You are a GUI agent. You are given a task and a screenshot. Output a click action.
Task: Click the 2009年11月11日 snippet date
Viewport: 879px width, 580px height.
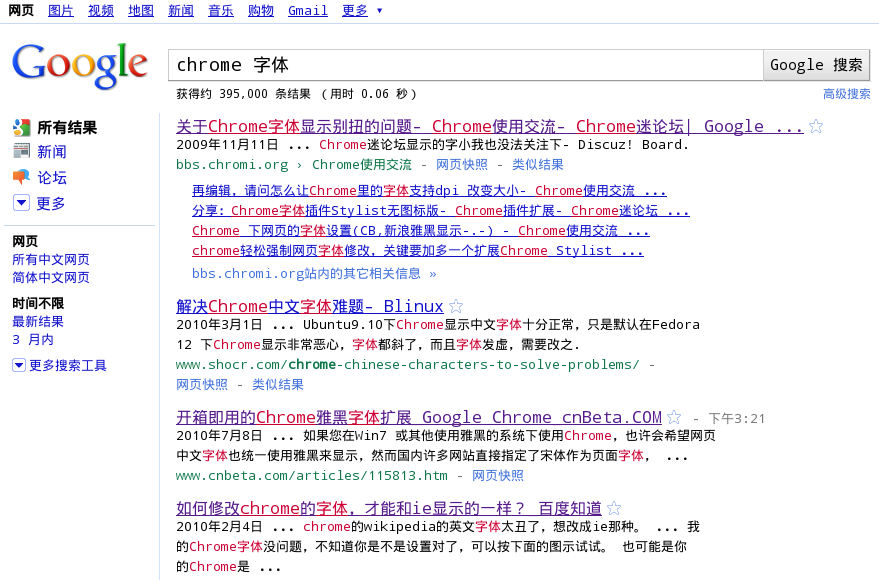(x=227, y=145)
